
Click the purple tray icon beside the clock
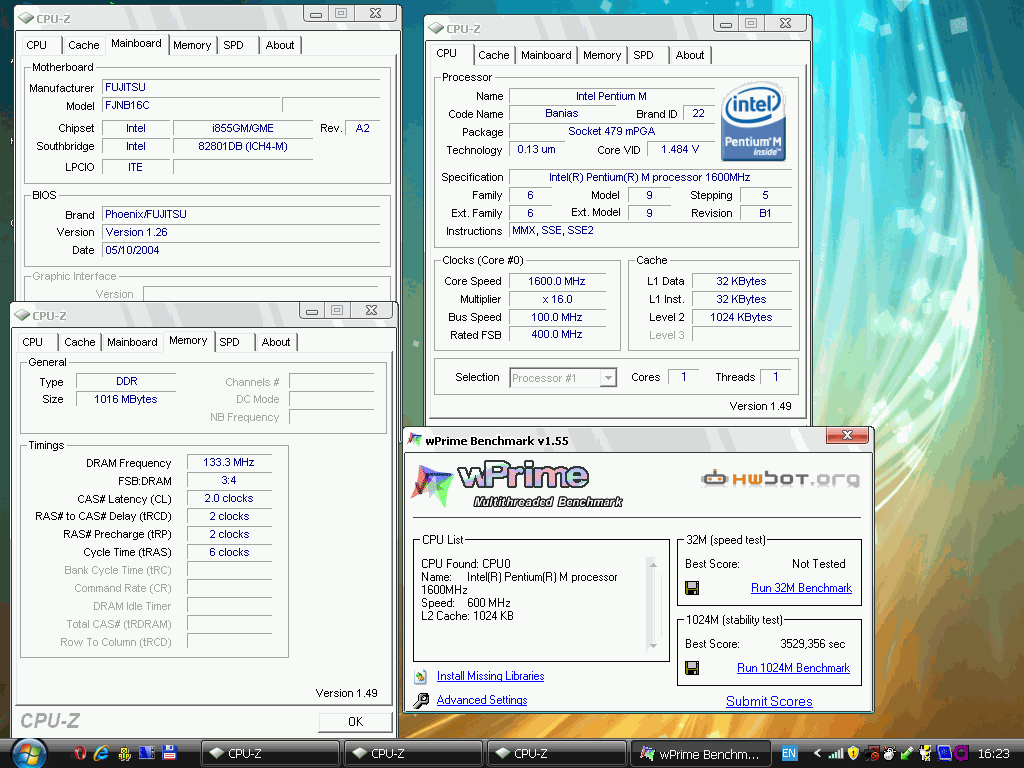961,753
